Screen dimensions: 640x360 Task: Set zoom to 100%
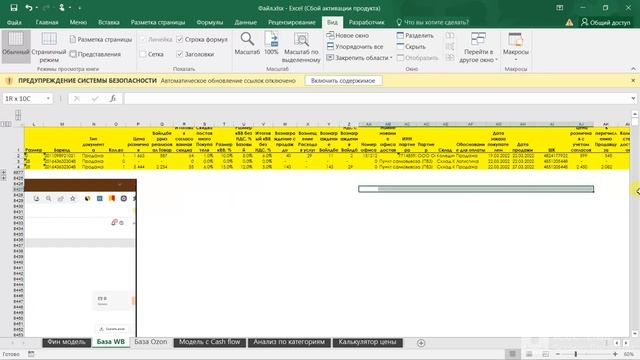click(271, 44)
